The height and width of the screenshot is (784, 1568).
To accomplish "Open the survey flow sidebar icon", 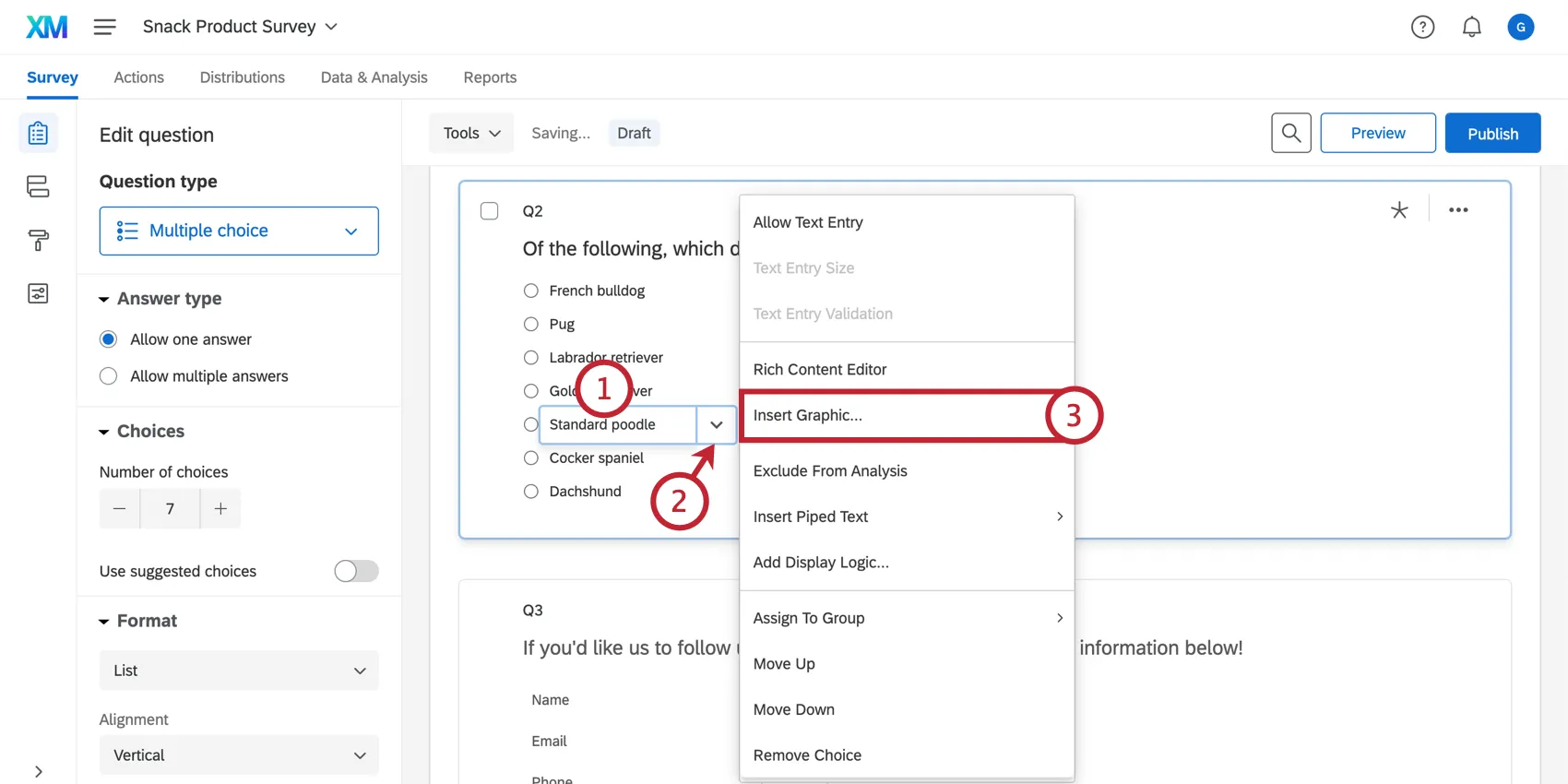I will [x=38, y=186].
